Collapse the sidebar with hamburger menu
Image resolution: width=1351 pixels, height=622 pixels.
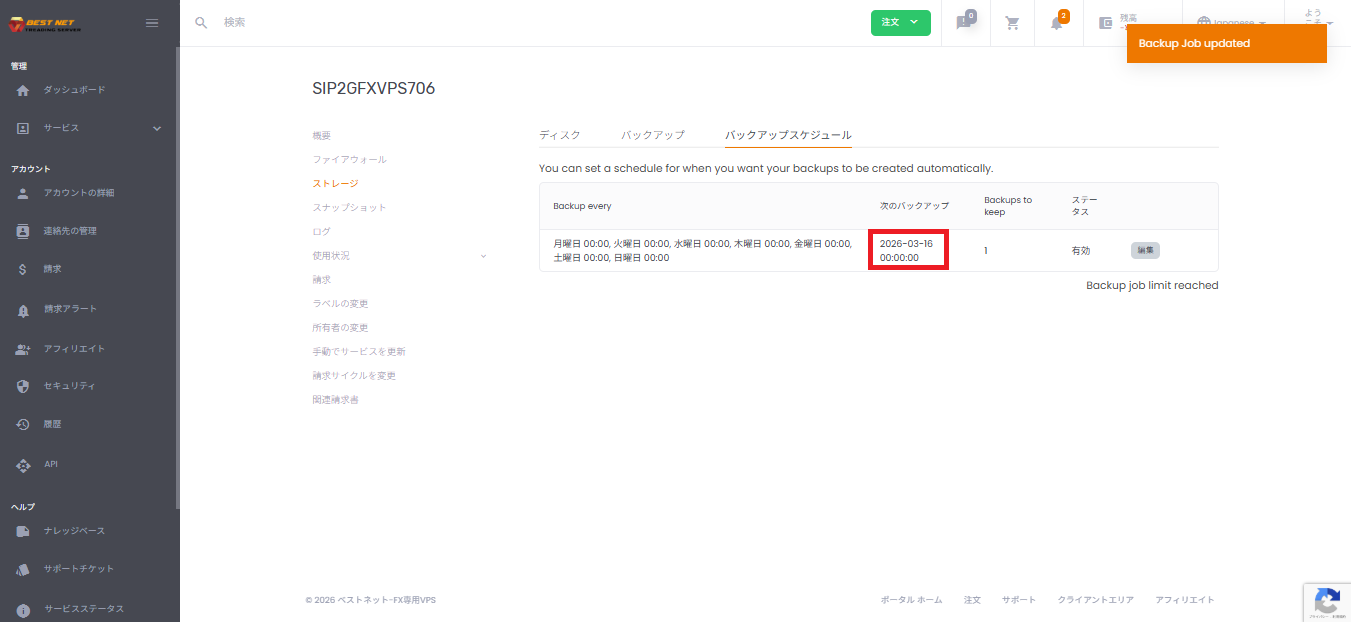click(x=152, y=22)
